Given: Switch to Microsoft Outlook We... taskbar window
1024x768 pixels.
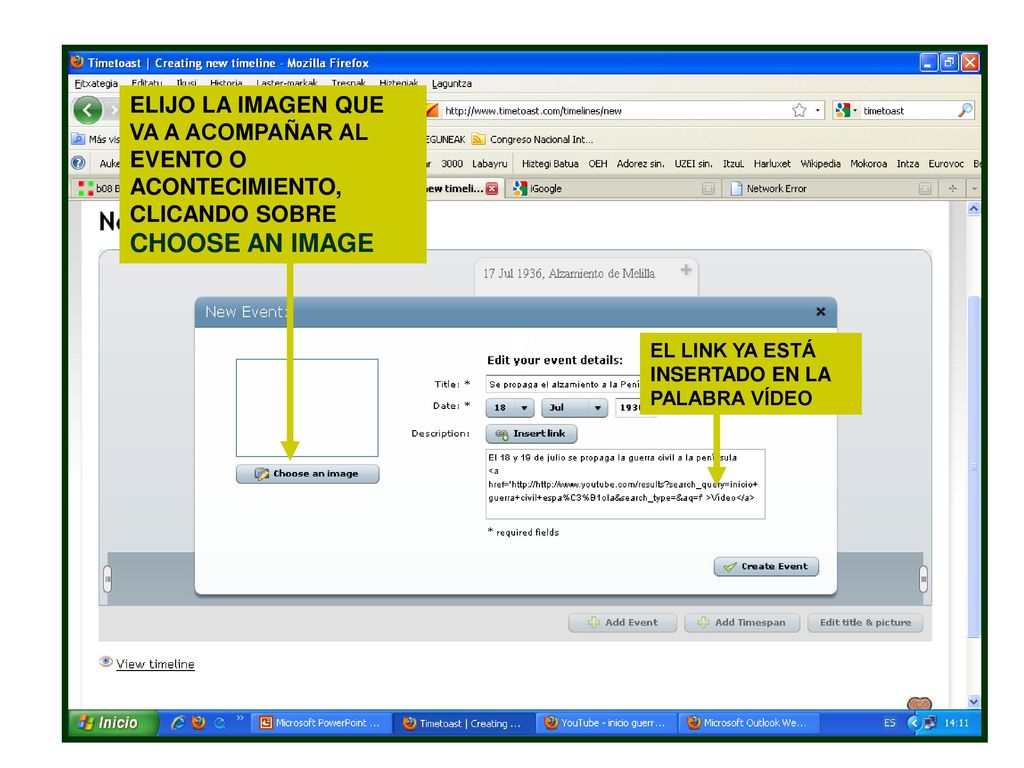Looking at the screenshot, I should tap(747, 723).
